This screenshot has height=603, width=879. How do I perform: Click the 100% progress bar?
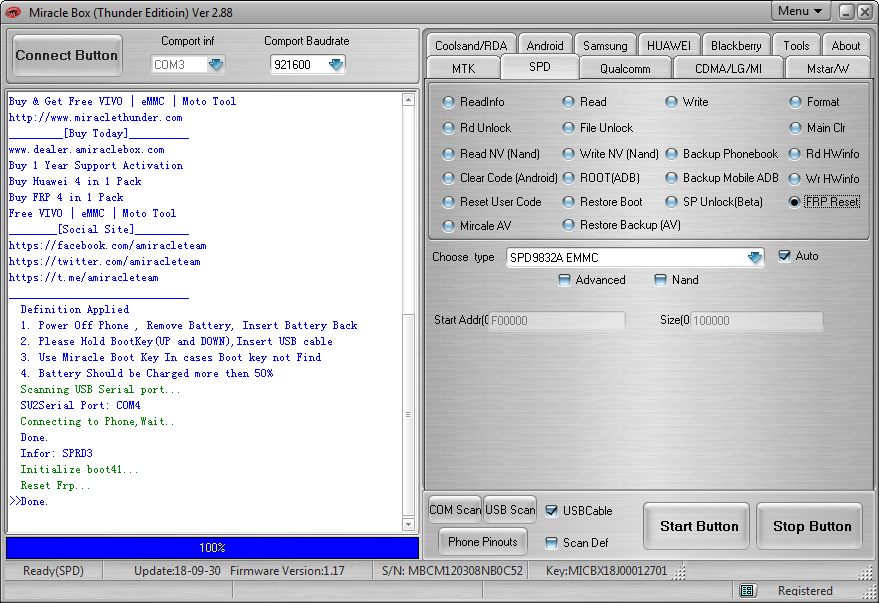(x=212, y=548)
